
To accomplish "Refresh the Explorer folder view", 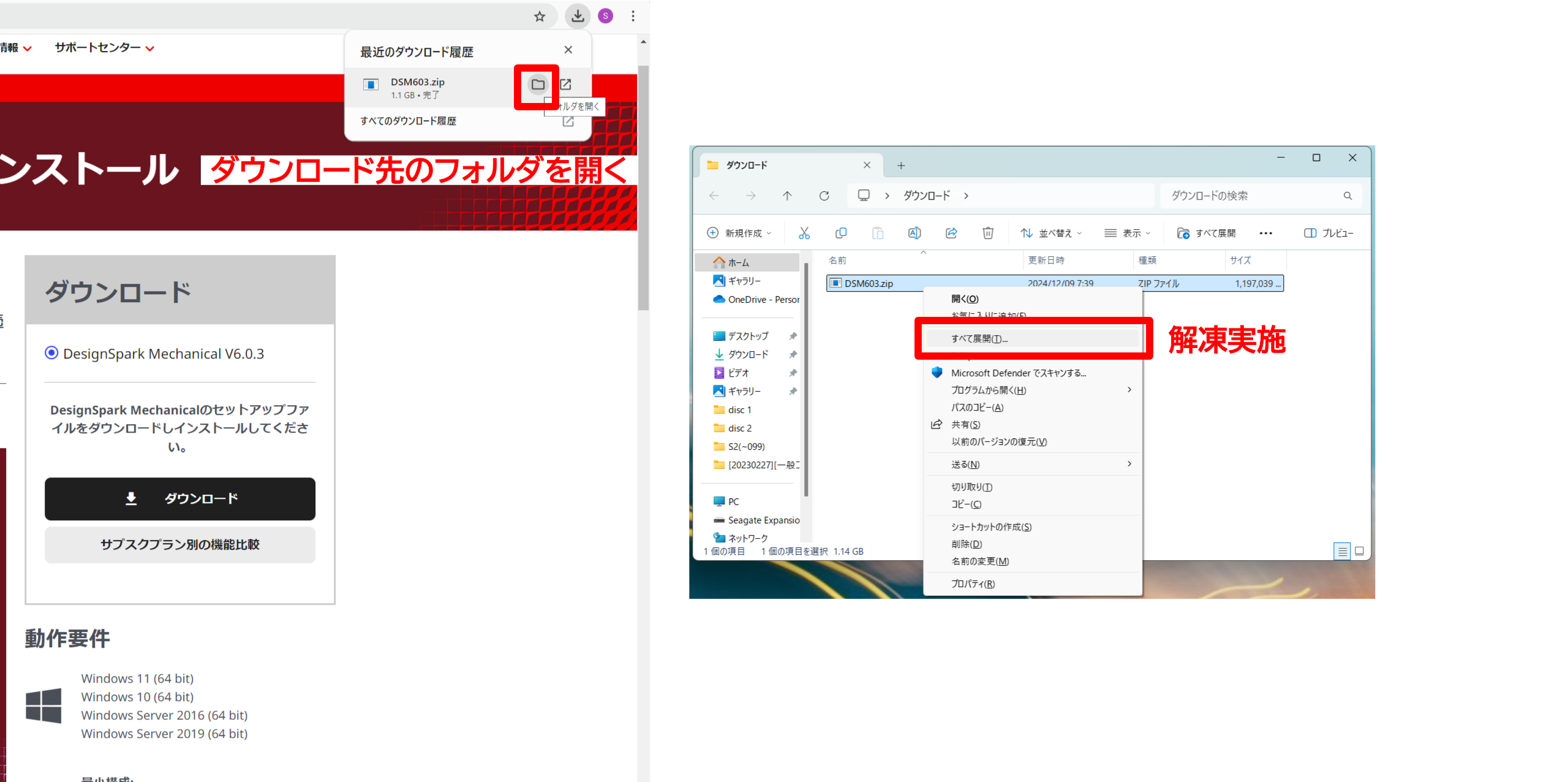I will coord(824,195).
